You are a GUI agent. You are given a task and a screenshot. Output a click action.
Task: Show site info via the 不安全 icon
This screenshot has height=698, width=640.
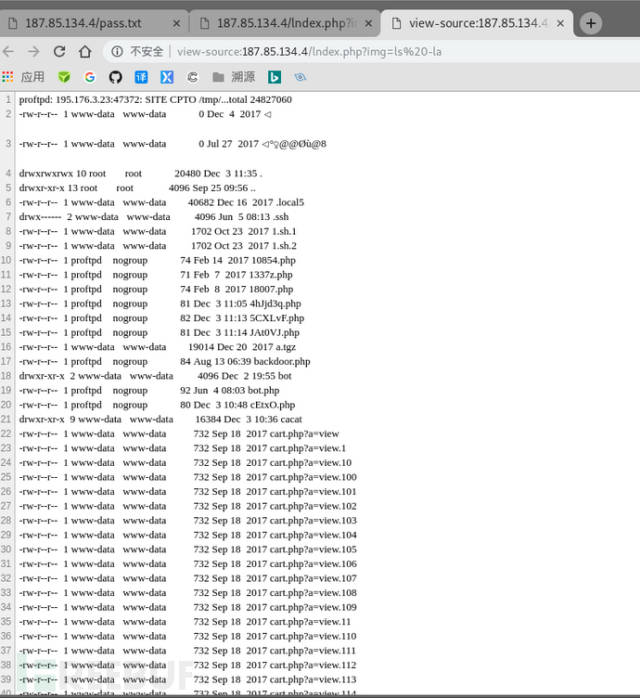click(x=117, y=52)
